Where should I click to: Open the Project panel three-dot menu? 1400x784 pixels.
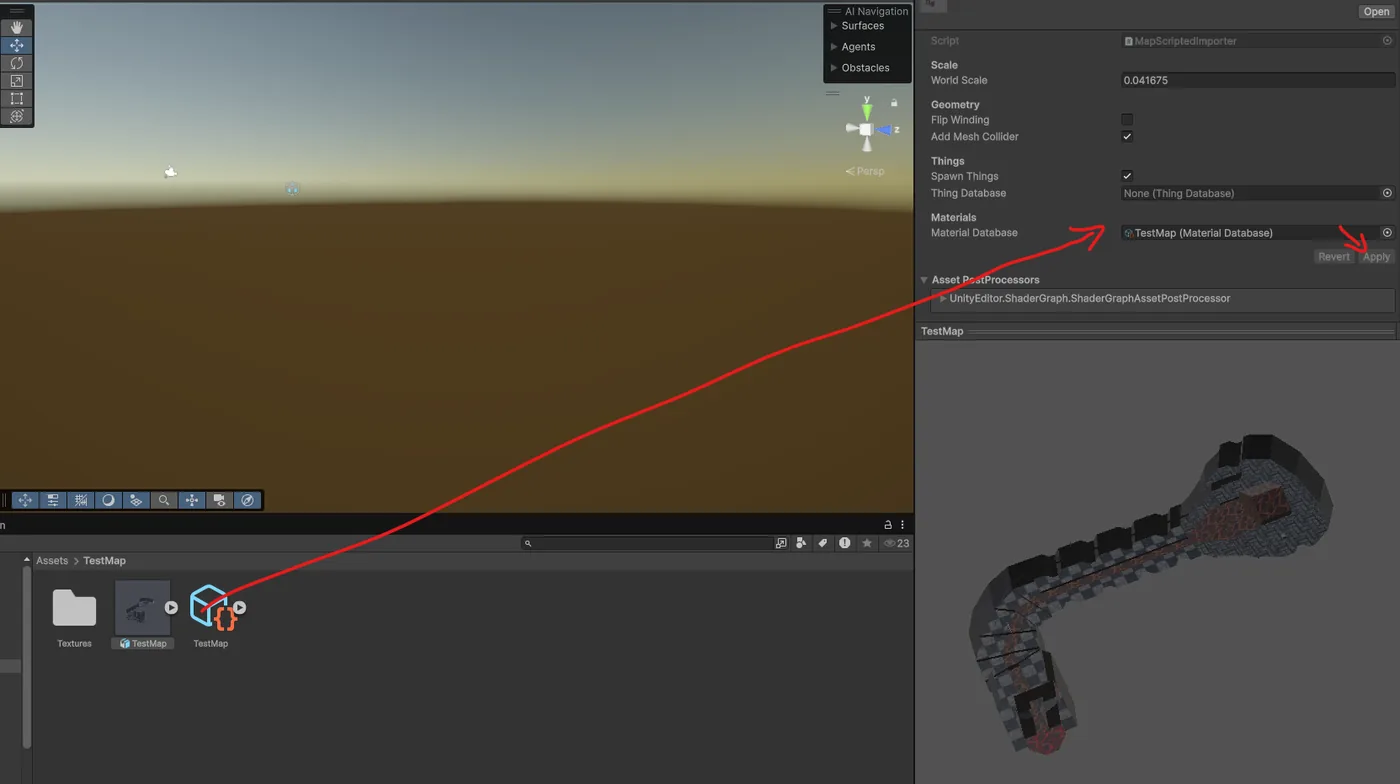(903, 524)
